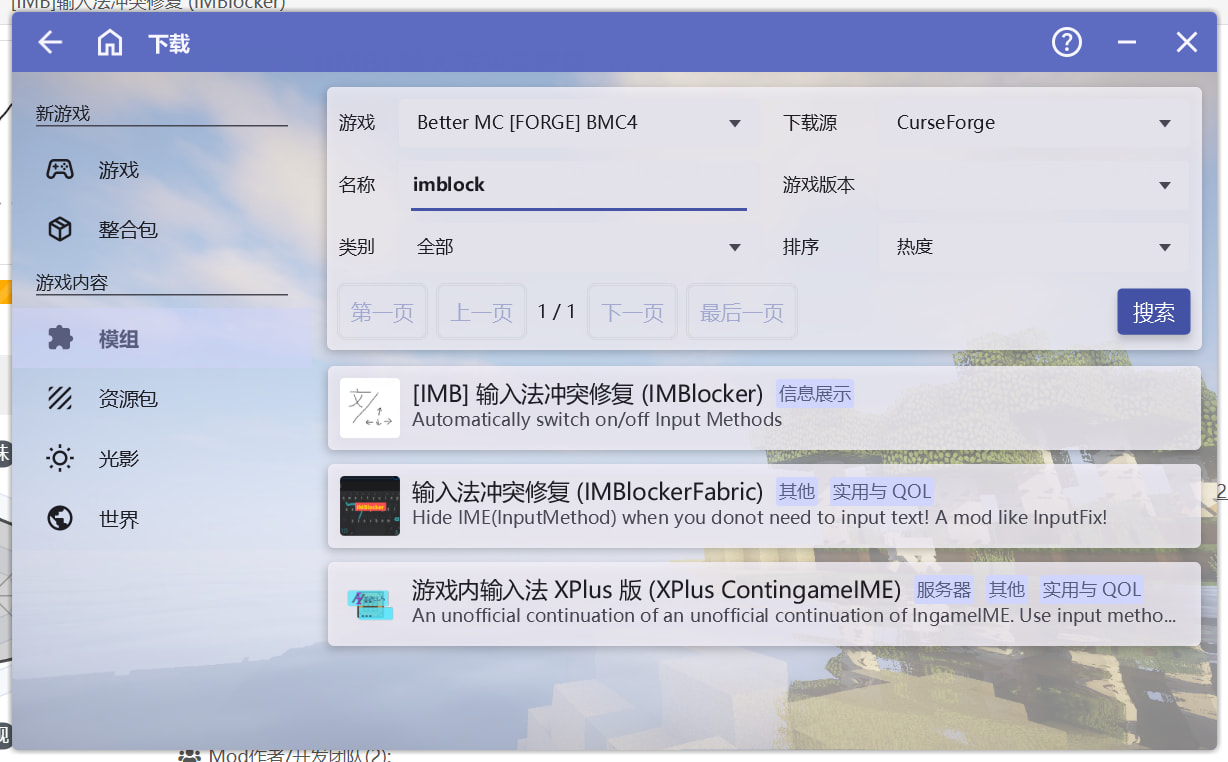
Task: Open 整合包 tab in the sidebar
Action: click(x=162, y=229)
